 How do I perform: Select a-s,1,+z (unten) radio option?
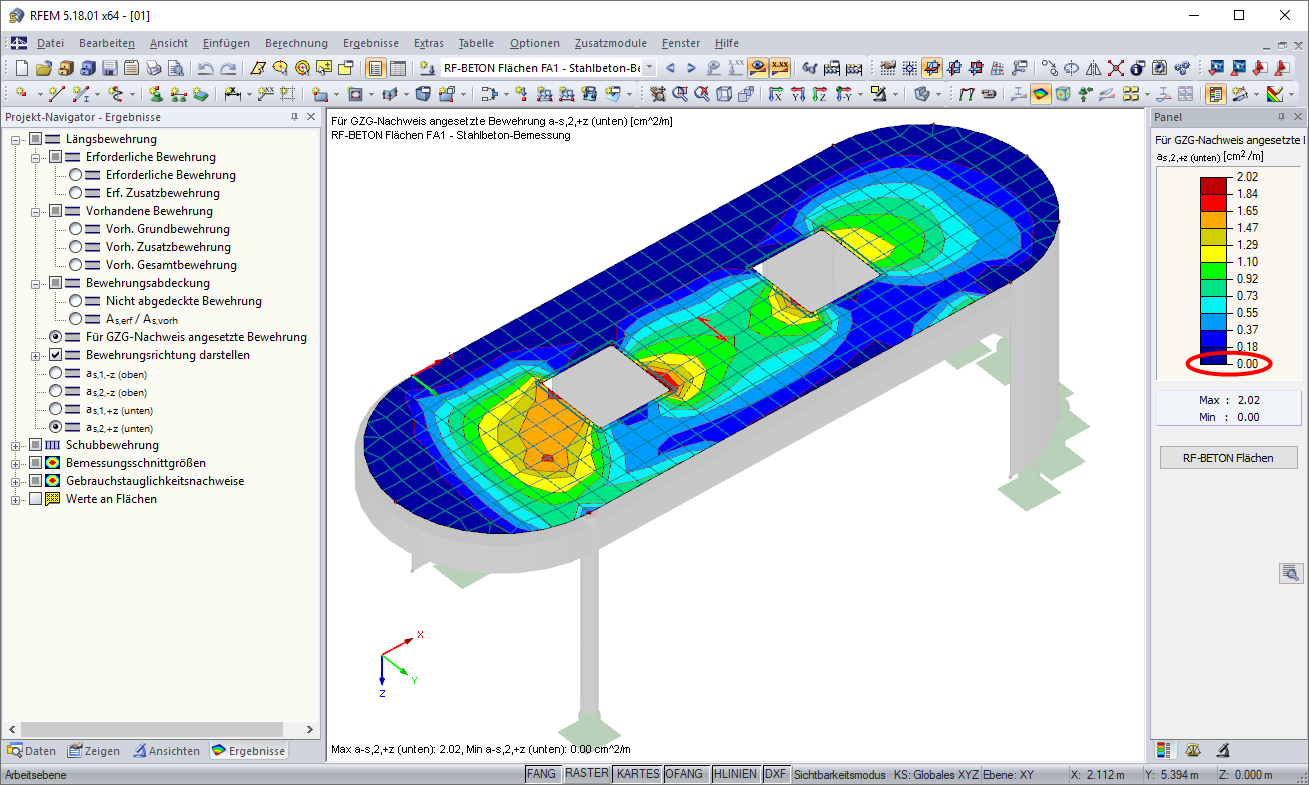pos(55,409)
